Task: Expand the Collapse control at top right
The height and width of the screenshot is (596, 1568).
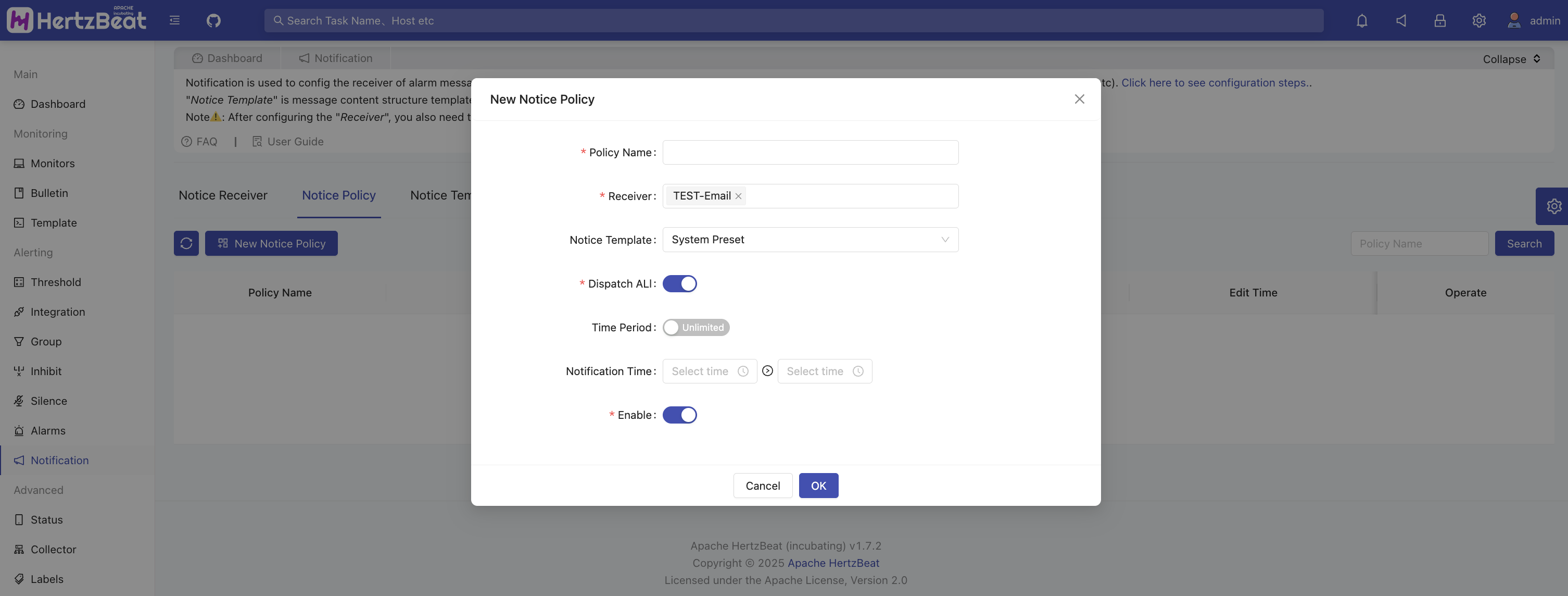Action: [x=1511, y=59]
